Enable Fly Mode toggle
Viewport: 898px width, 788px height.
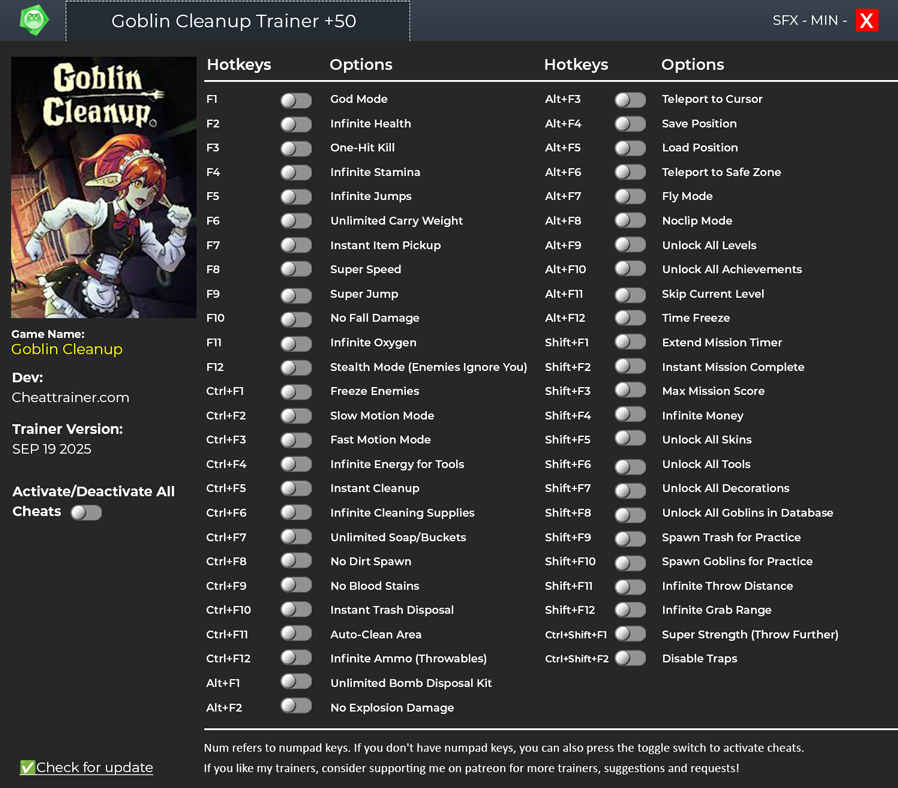point(630,197)
